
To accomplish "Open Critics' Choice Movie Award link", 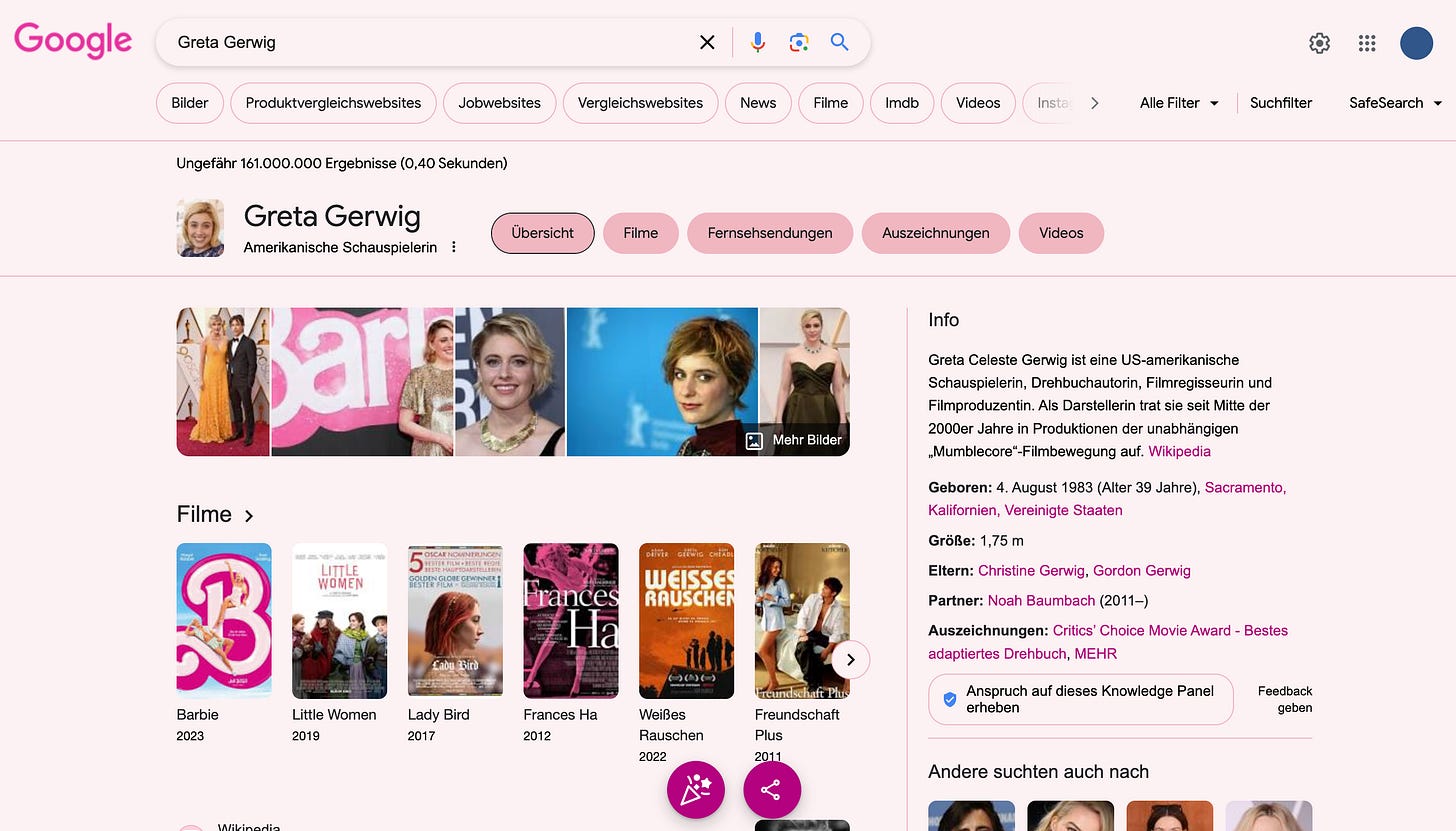I will (1108, 642).
